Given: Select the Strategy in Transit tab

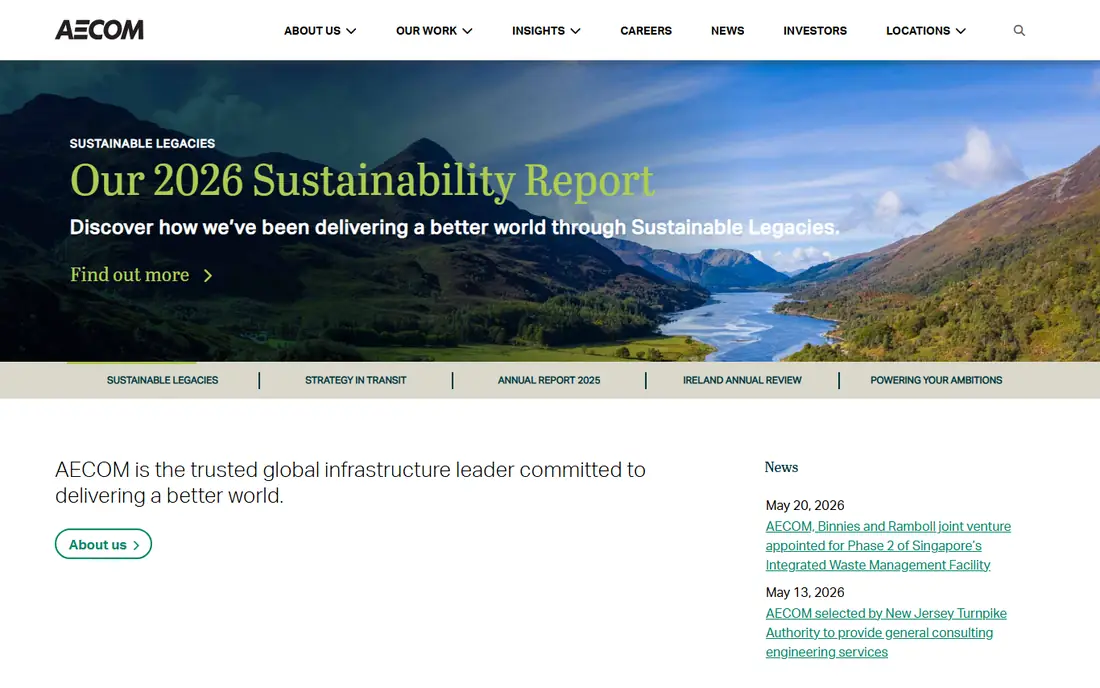Looking at the screenshot, I should pyautogui.click(x=356, y=380).
